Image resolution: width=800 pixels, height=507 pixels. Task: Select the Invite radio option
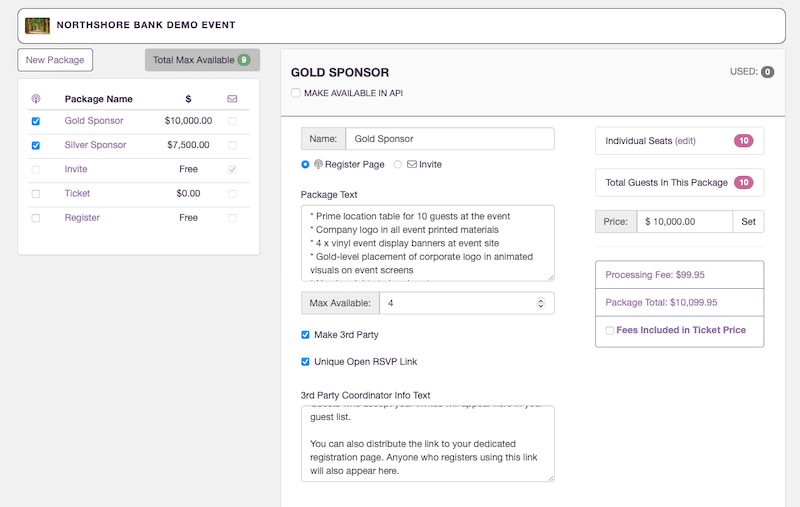click(398, 164)
